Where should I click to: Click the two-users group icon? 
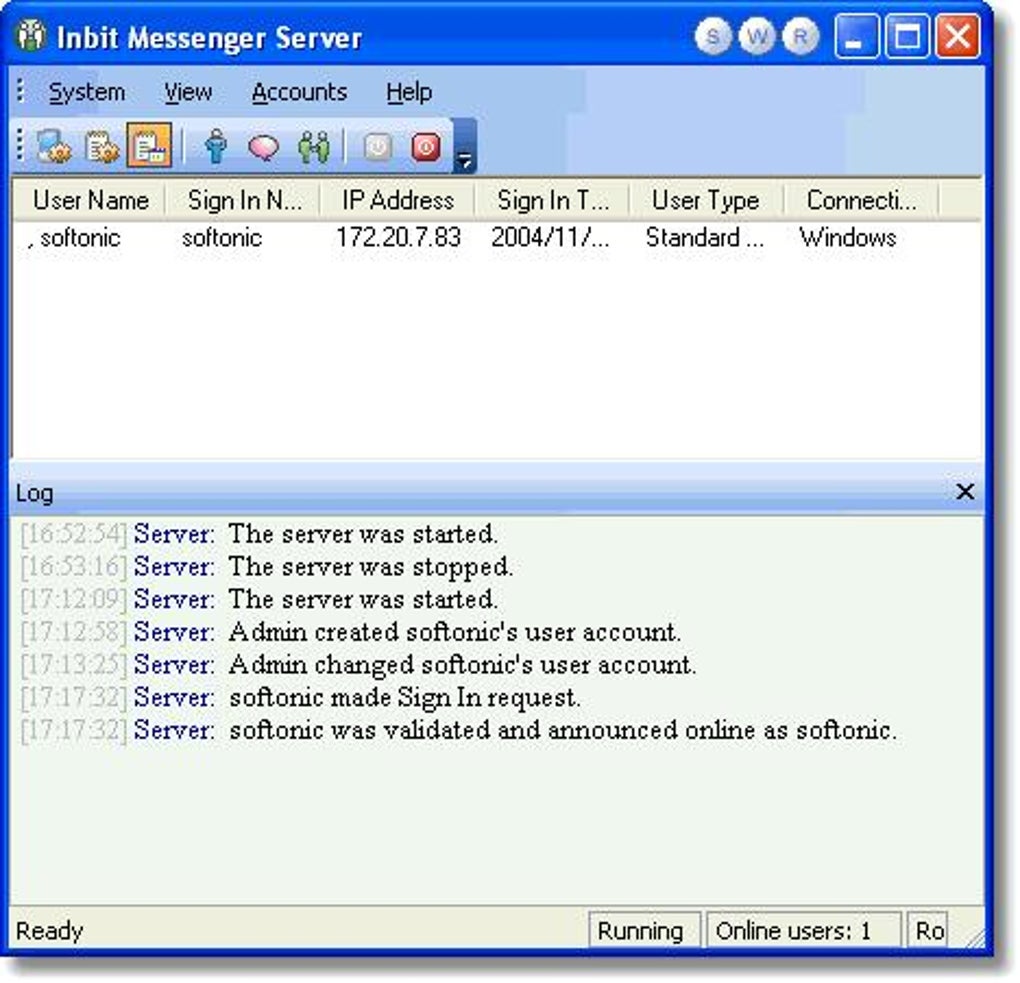pyautogui.click(x=313, y=145)
